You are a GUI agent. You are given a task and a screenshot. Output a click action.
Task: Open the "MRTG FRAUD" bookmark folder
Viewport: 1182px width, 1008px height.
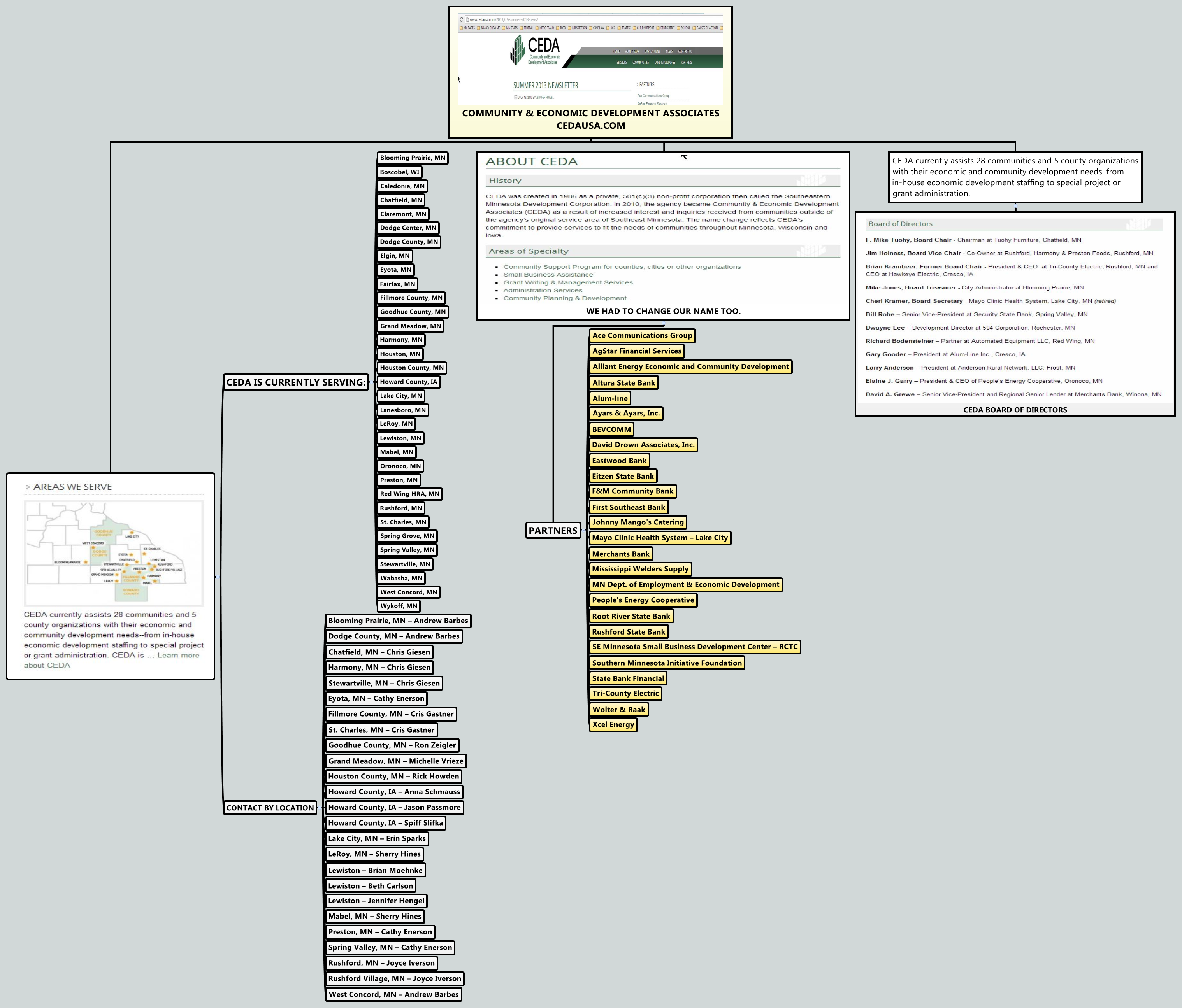(x=547, y=27)
